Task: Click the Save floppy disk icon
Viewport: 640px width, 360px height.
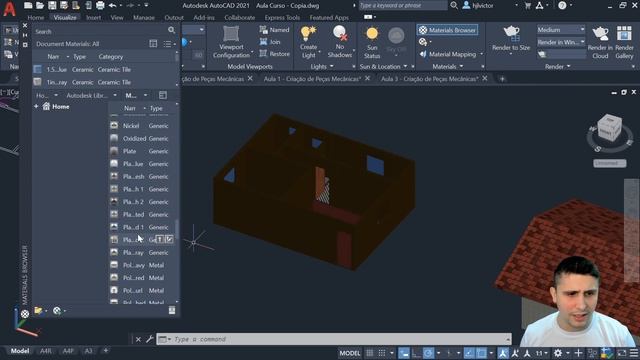Action: point(52,5)
